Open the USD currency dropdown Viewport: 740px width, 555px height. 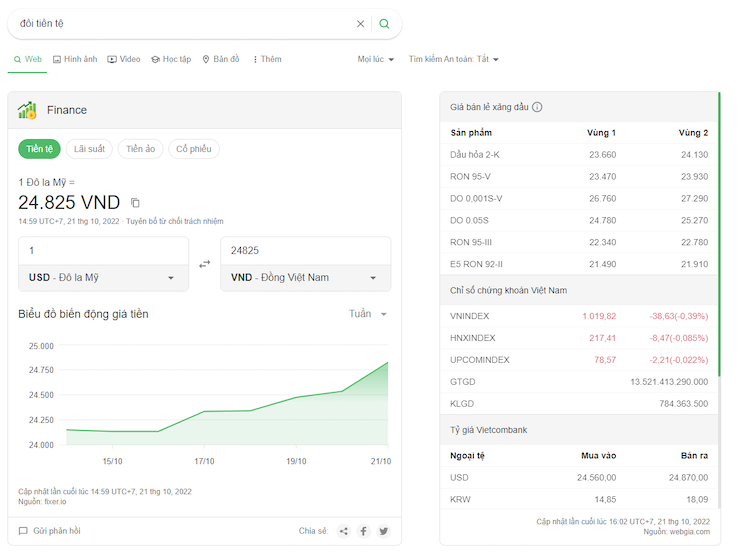pyautogui.click(x=103, y=278)
